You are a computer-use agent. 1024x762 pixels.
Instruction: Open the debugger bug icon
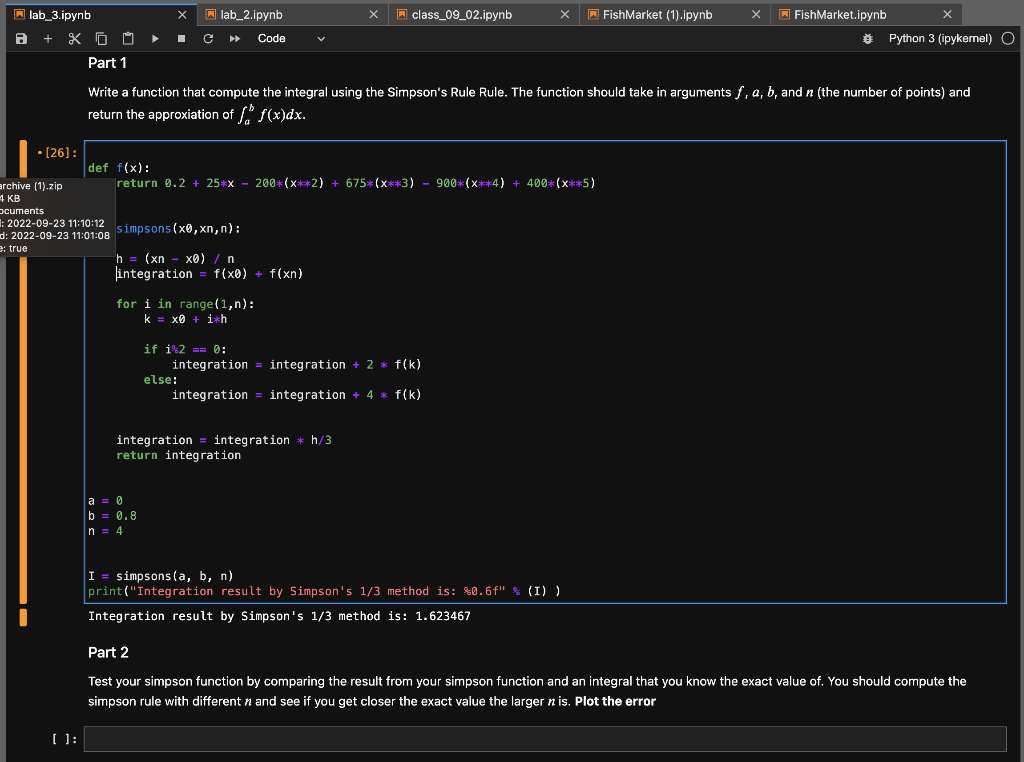pyautogui.click(x=868, y=39)
